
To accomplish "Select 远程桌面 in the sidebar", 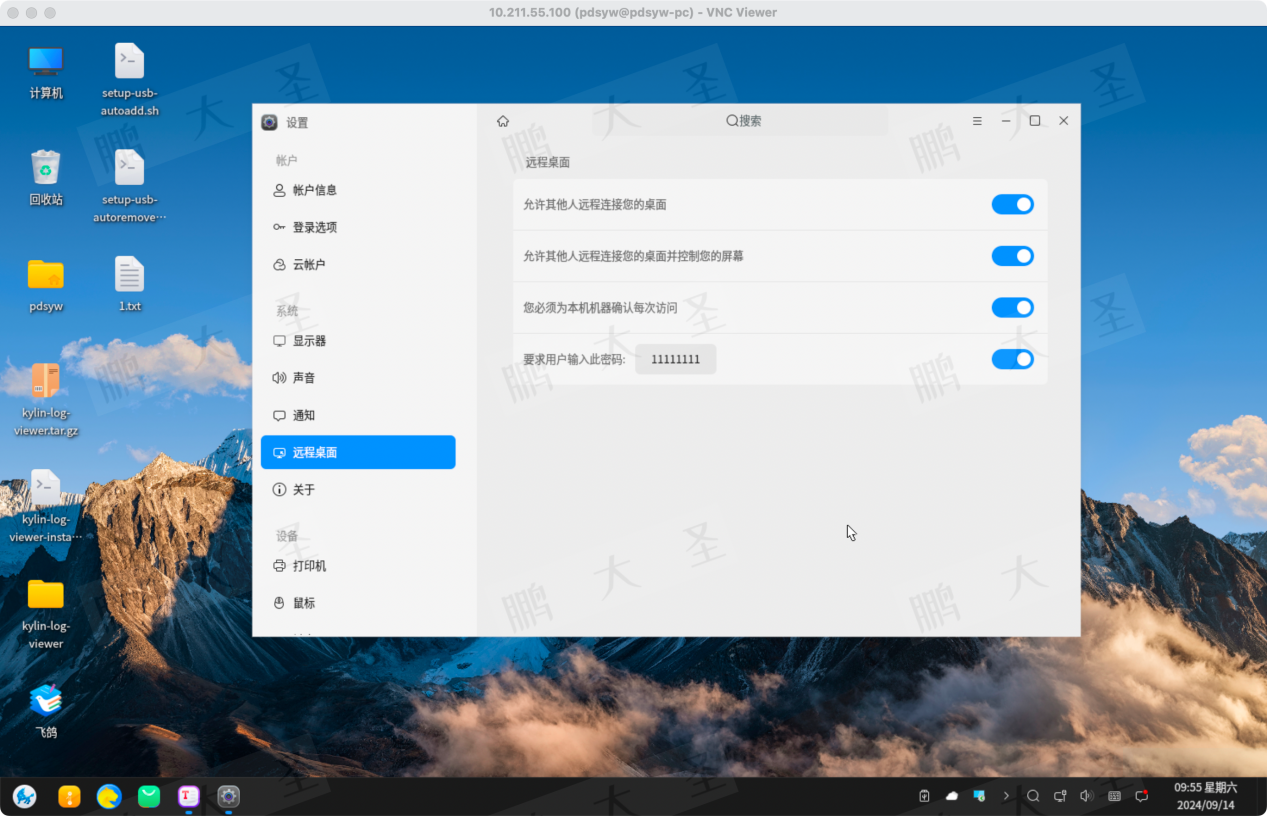I will click(x=358, y=452).
